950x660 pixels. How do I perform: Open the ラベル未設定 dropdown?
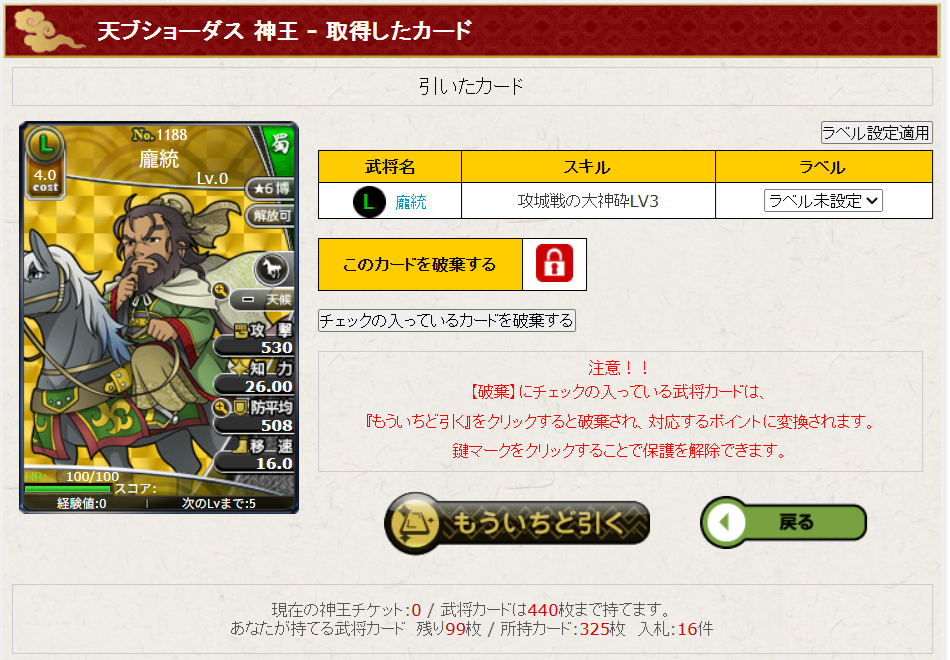(823, 201)
